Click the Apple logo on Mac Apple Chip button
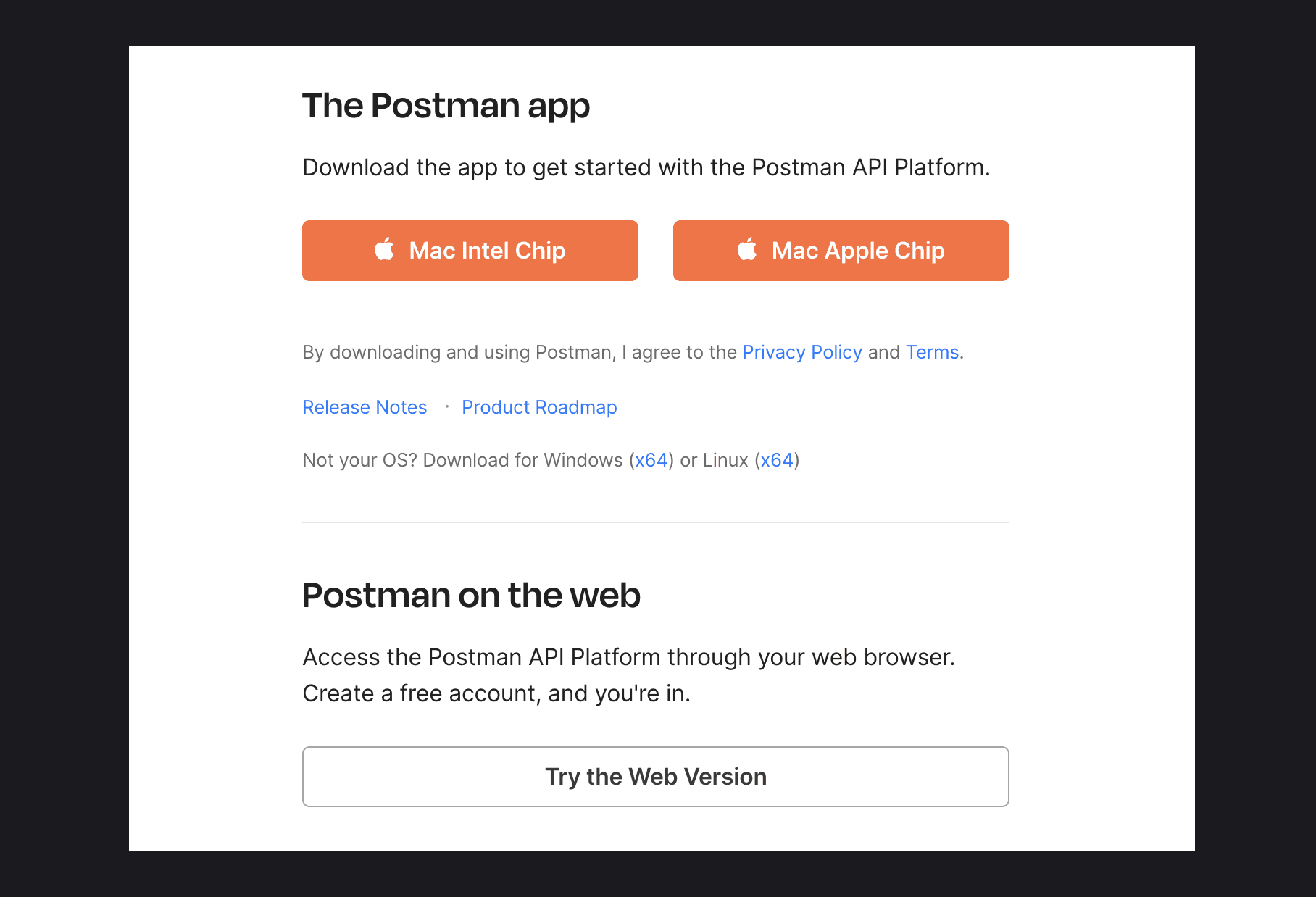Viewport: 1316px width, 897px height. coord(747,249)
